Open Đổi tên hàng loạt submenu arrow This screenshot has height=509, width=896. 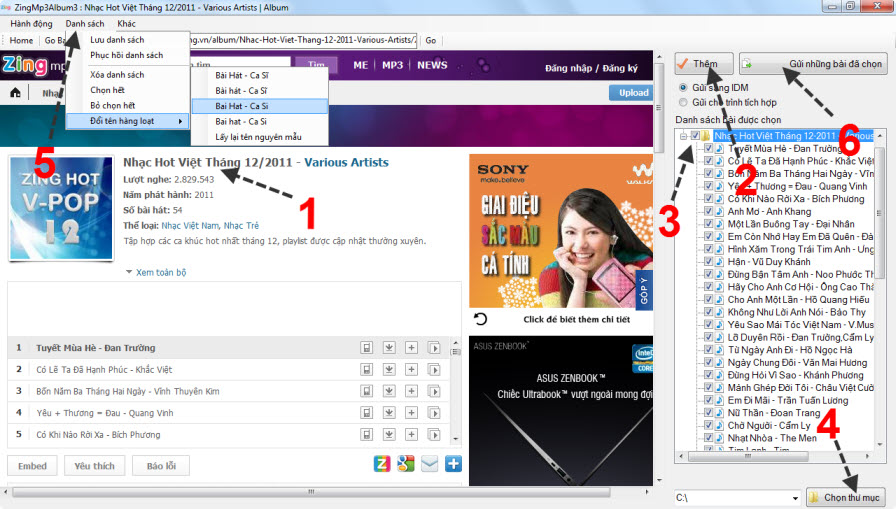point(181,121)
